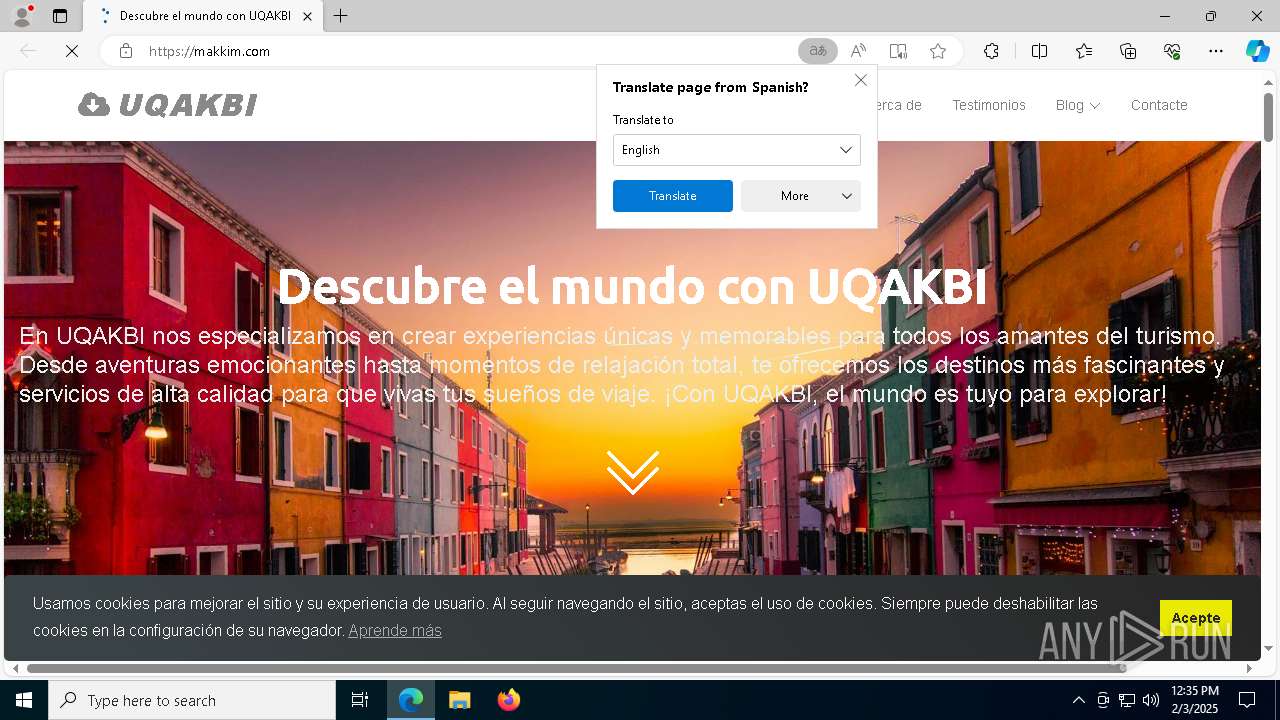Open Settings and more menu
Image resolution: width=1280 pixels, height=720 pixels.
pos(1216,51)
